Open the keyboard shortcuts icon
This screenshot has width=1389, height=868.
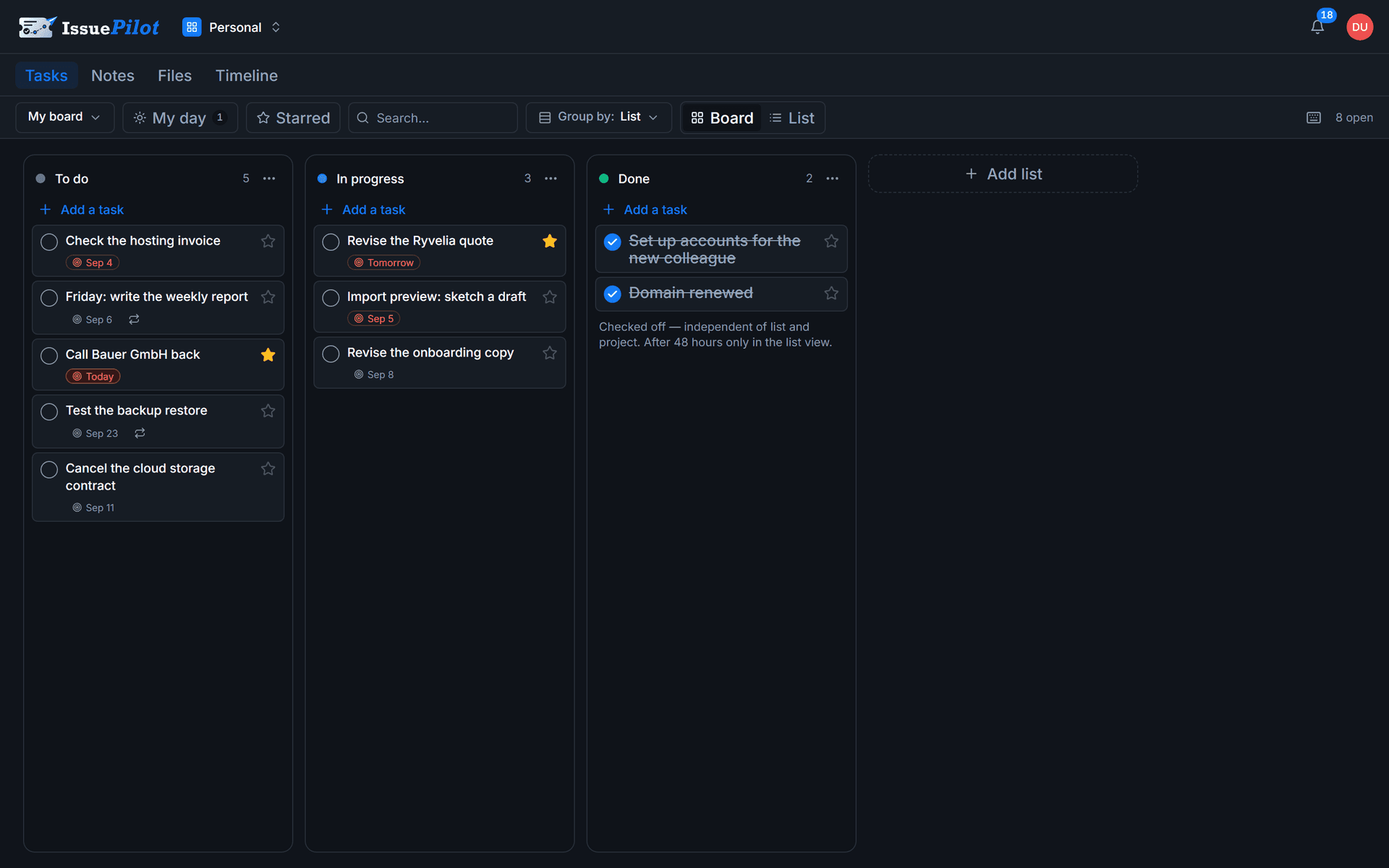pos(1314,118)
